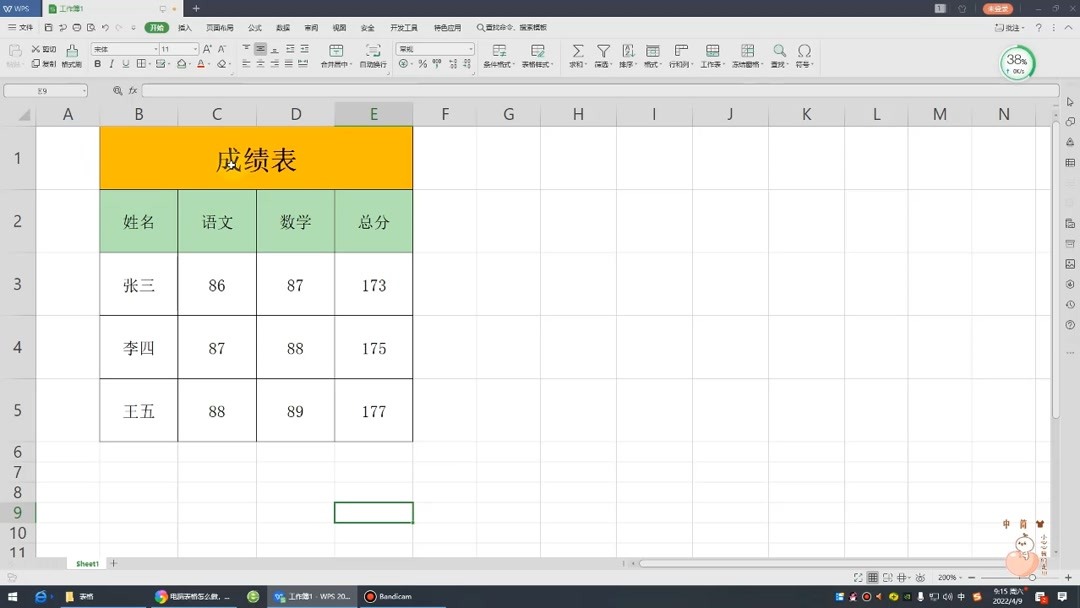
Task: Expand the font color dropdown arrow
Action: point(209,62)
